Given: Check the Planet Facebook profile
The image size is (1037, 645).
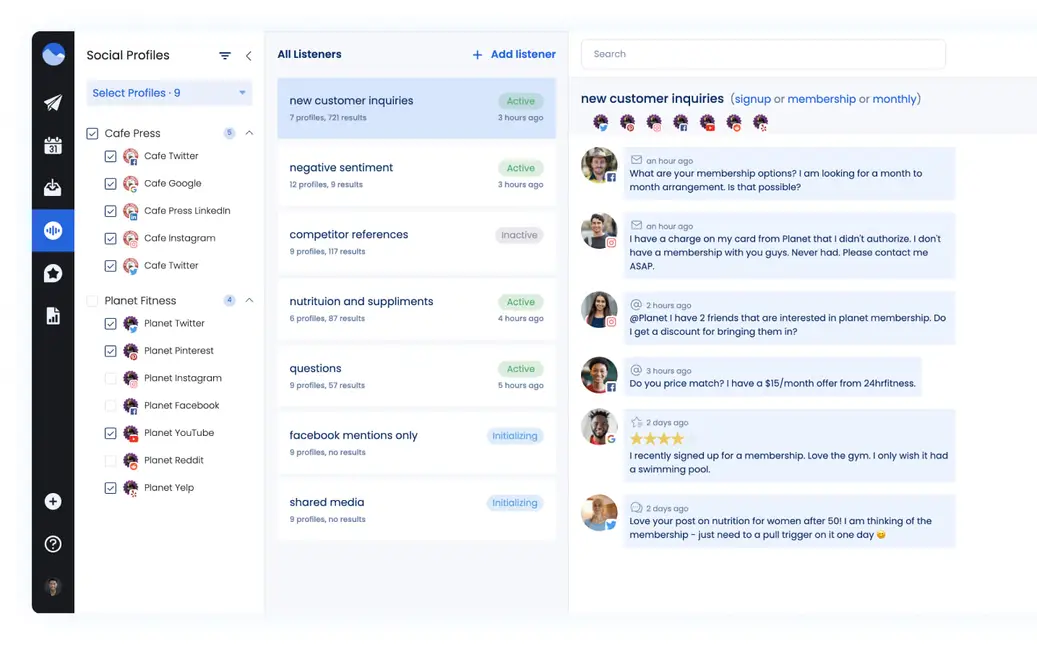Looking at the screenshot, I should [112, 405].
